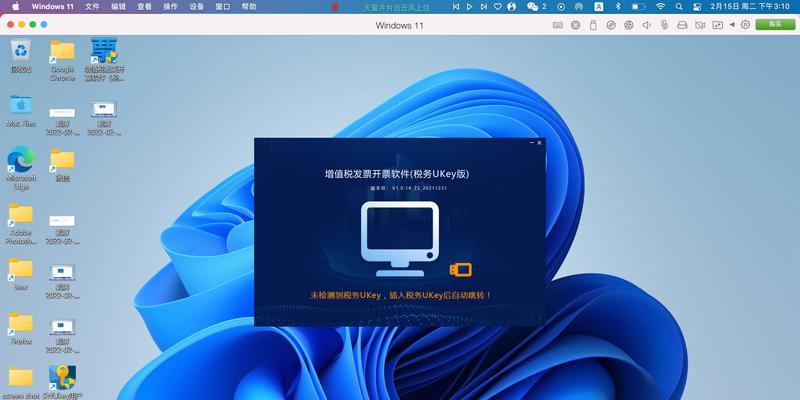Open the input source A menu

click(x=599, y=7)
